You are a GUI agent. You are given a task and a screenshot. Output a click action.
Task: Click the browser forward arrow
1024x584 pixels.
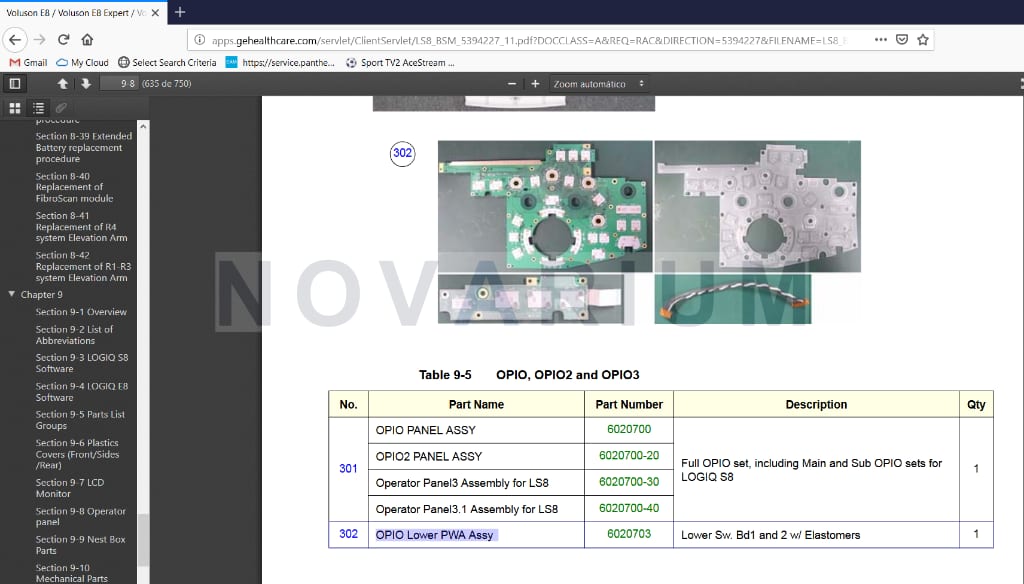click(40, 40)
